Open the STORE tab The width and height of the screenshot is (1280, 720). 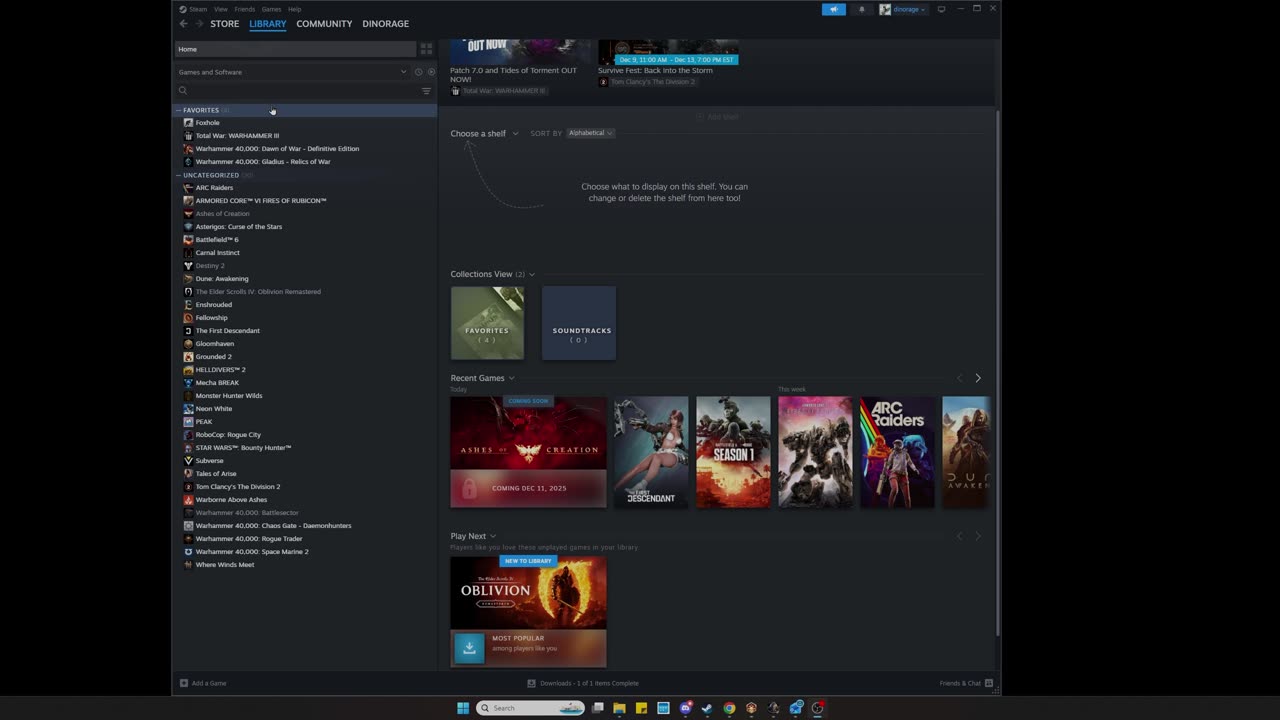(x=224, y=23)
